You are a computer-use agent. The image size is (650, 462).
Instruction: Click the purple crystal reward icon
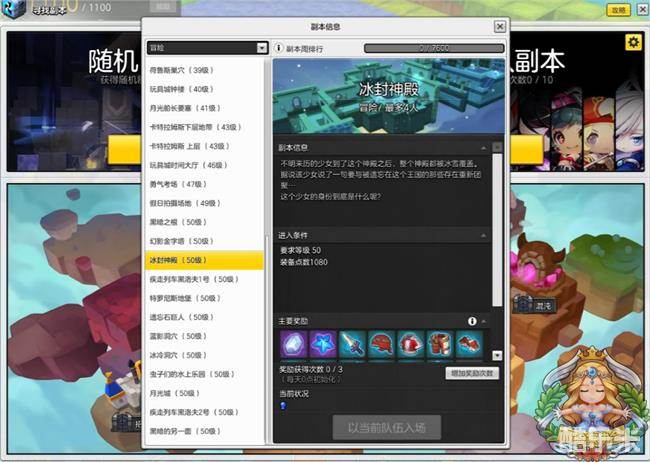click(x=293, y=344)
